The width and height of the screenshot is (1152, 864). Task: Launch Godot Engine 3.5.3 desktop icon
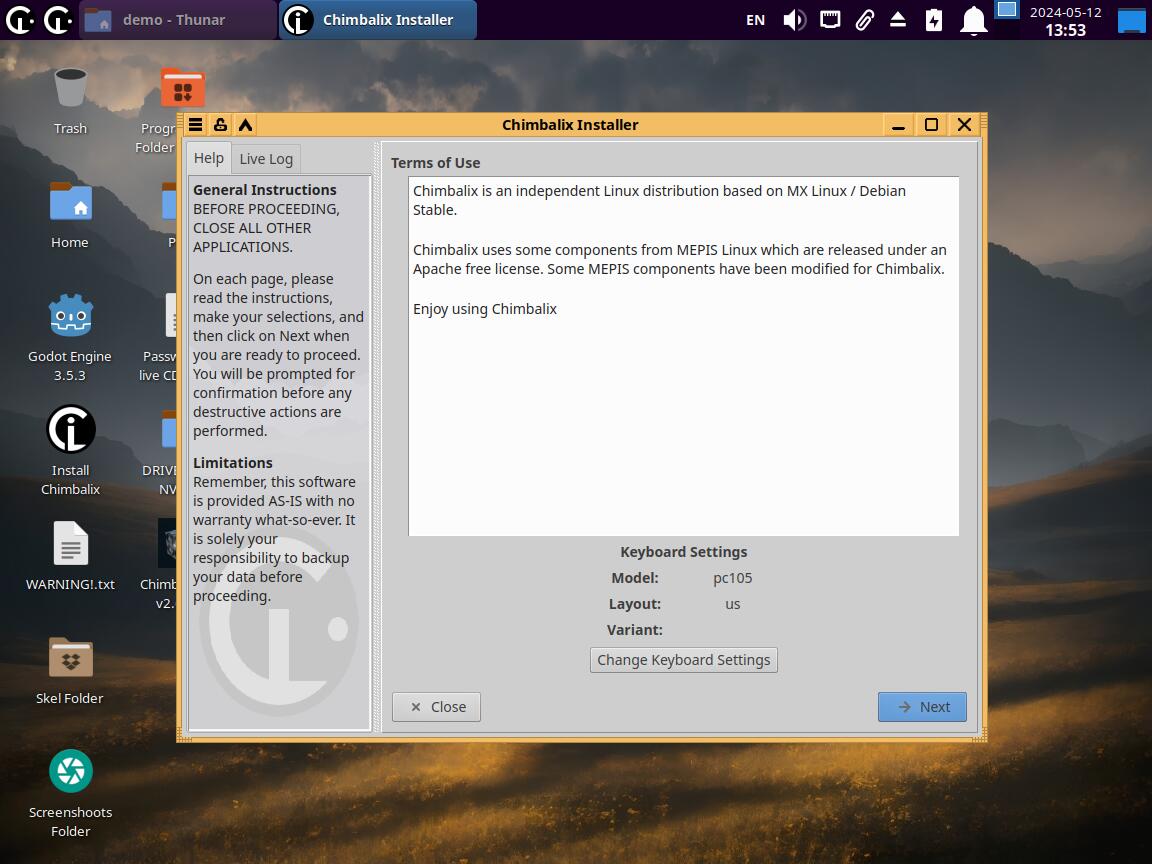70,337
